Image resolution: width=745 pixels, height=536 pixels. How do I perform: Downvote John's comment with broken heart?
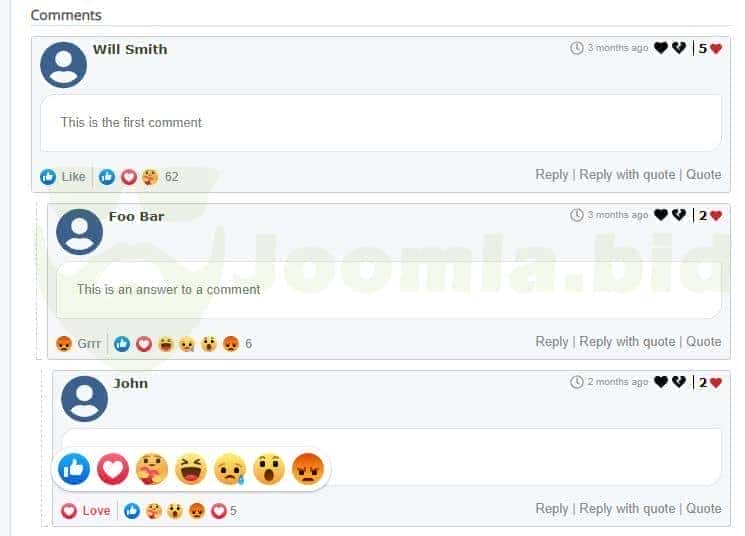(678, 382)
